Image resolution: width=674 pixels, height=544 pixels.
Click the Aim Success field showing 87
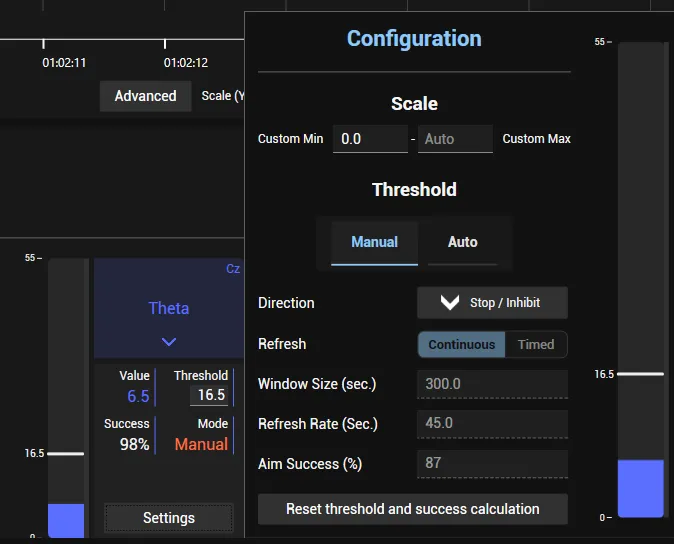tap(492, 463)
